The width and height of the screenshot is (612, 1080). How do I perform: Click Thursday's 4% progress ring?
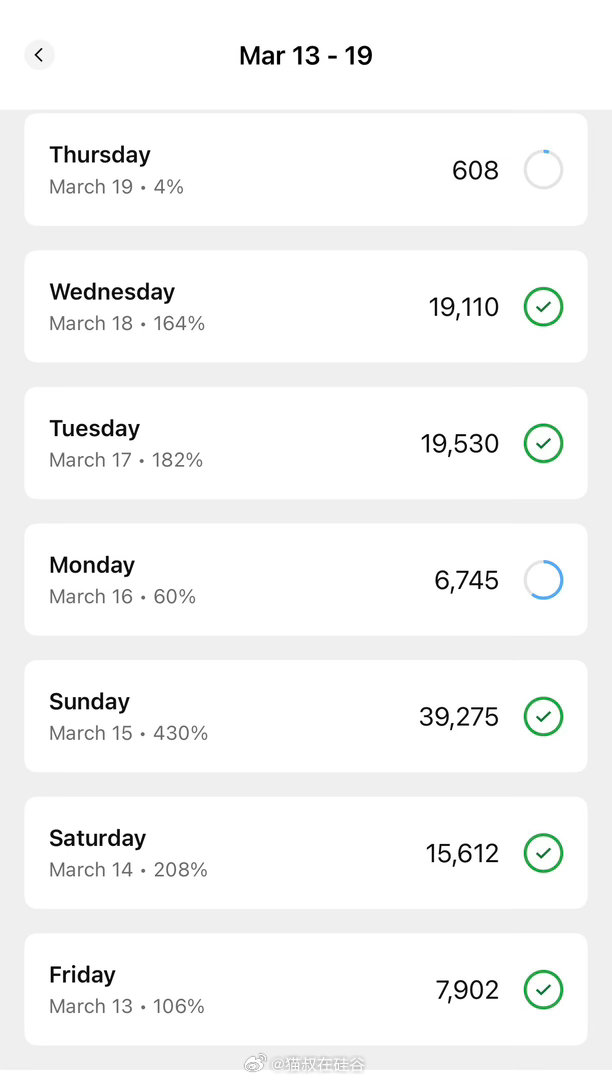point(543,170)
